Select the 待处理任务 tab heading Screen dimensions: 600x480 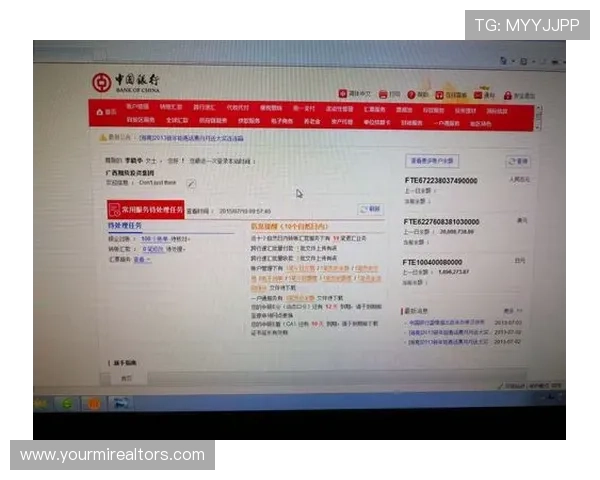pyautogui.click(x=125, y=226)
